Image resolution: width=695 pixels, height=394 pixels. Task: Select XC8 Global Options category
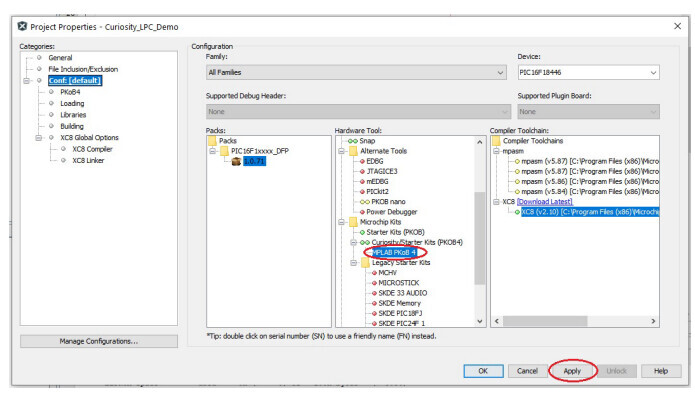90,138
